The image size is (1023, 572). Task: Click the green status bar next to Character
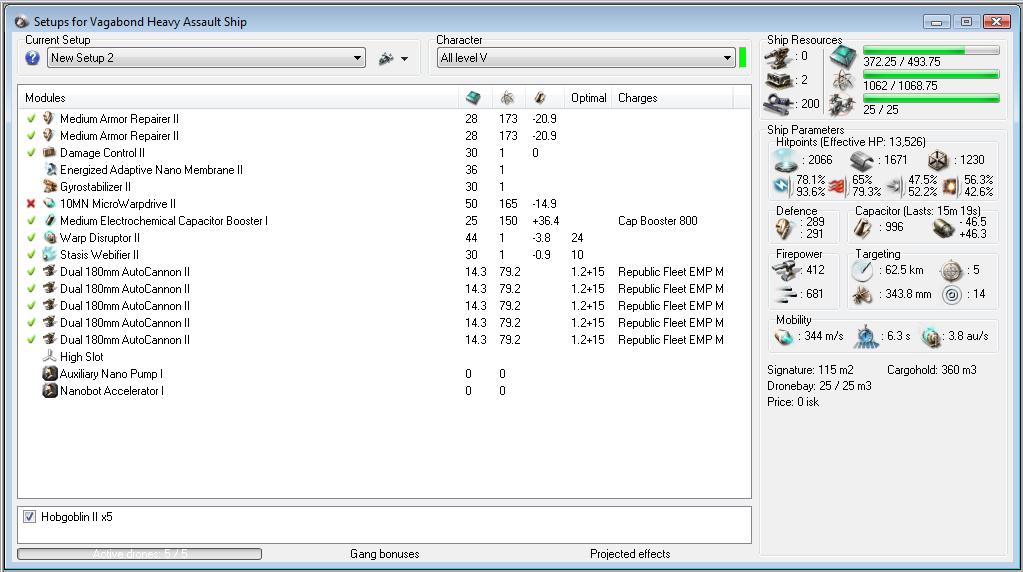(742, 57)
